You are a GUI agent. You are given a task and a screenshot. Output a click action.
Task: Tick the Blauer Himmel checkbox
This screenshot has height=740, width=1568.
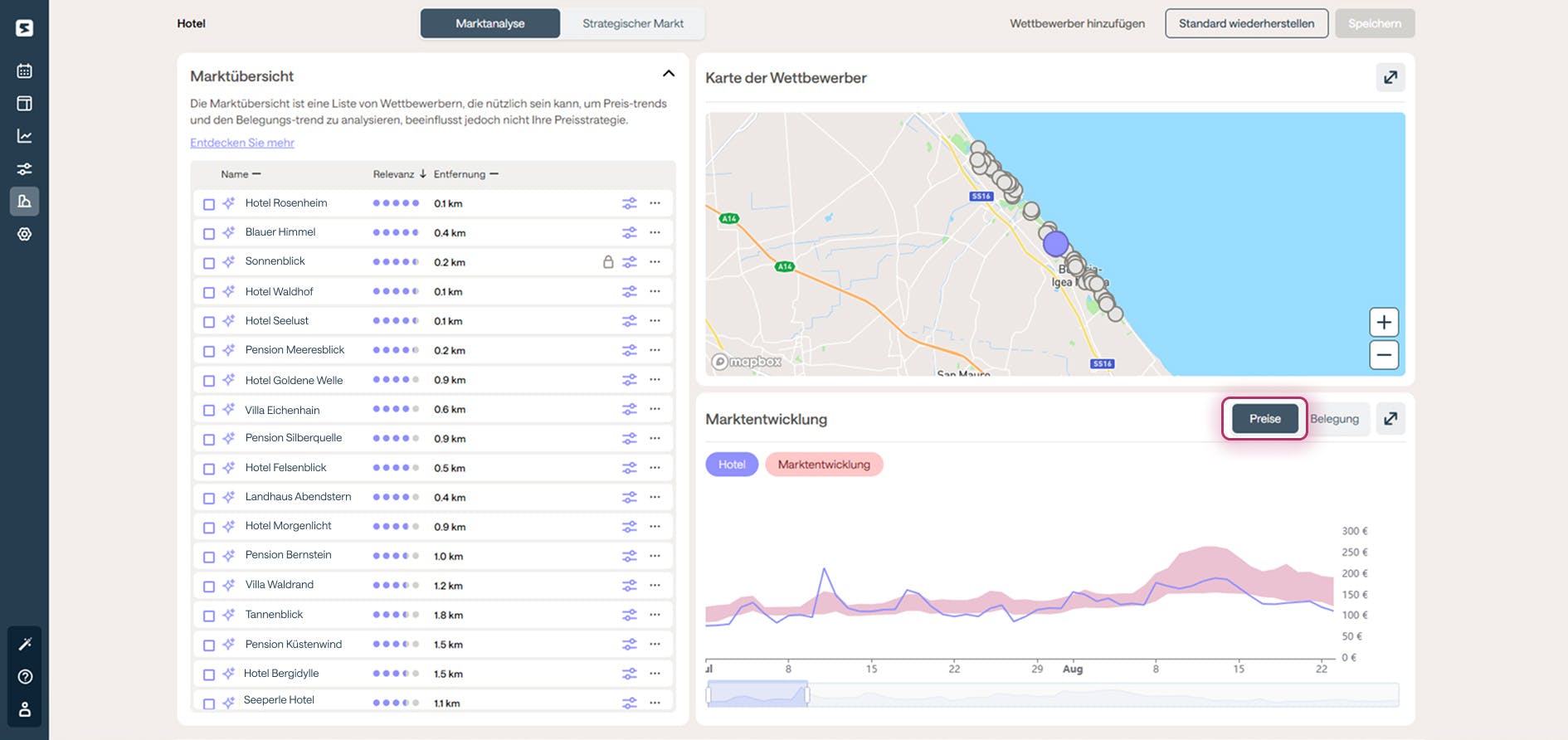[209, 233]
